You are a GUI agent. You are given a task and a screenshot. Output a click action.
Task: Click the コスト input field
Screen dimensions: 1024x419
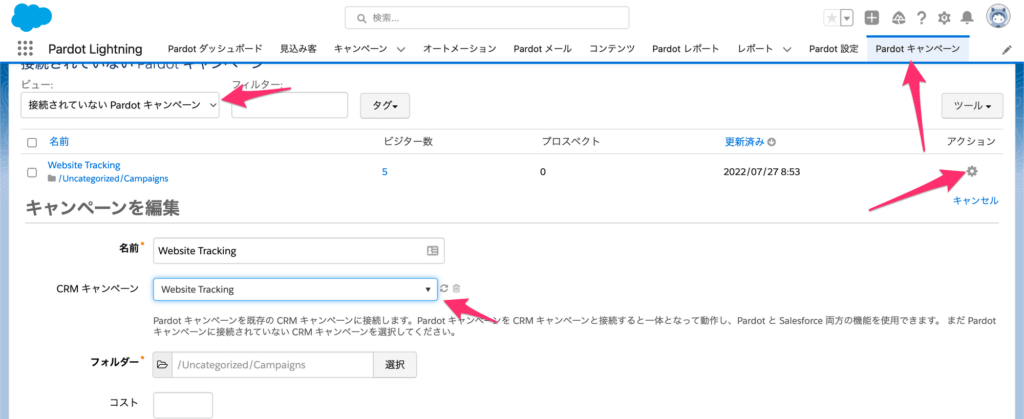[x=183, y=405]
